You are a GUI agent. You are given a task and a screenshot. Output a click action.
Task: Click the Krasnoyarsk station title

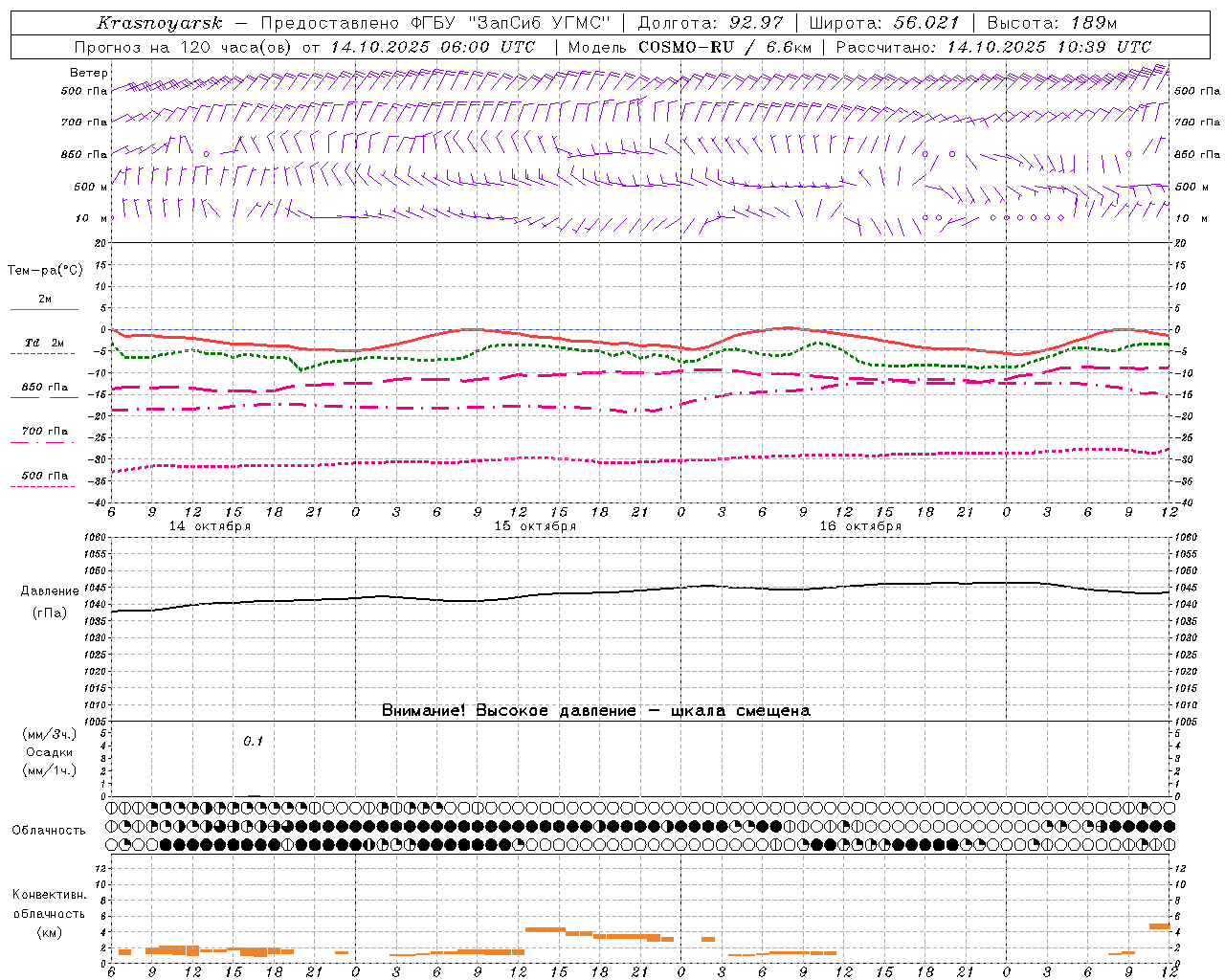tap(159, 23)
